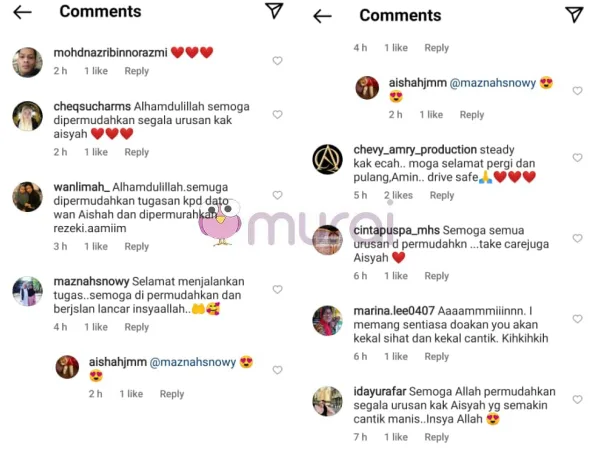The height and width of the screenshot is (450, 600).
Task: Reply to wanlimah_ comment
Action: point(137,246)
